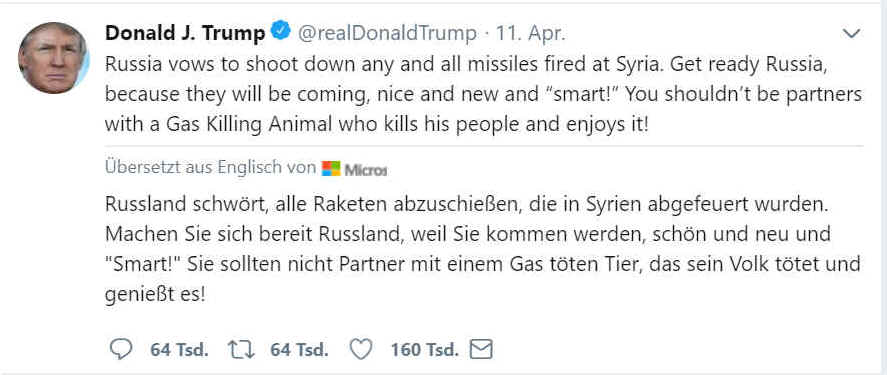887x375 pixels.
Task: Click the retweet arrows icon
Action: (x=242, y=350)
